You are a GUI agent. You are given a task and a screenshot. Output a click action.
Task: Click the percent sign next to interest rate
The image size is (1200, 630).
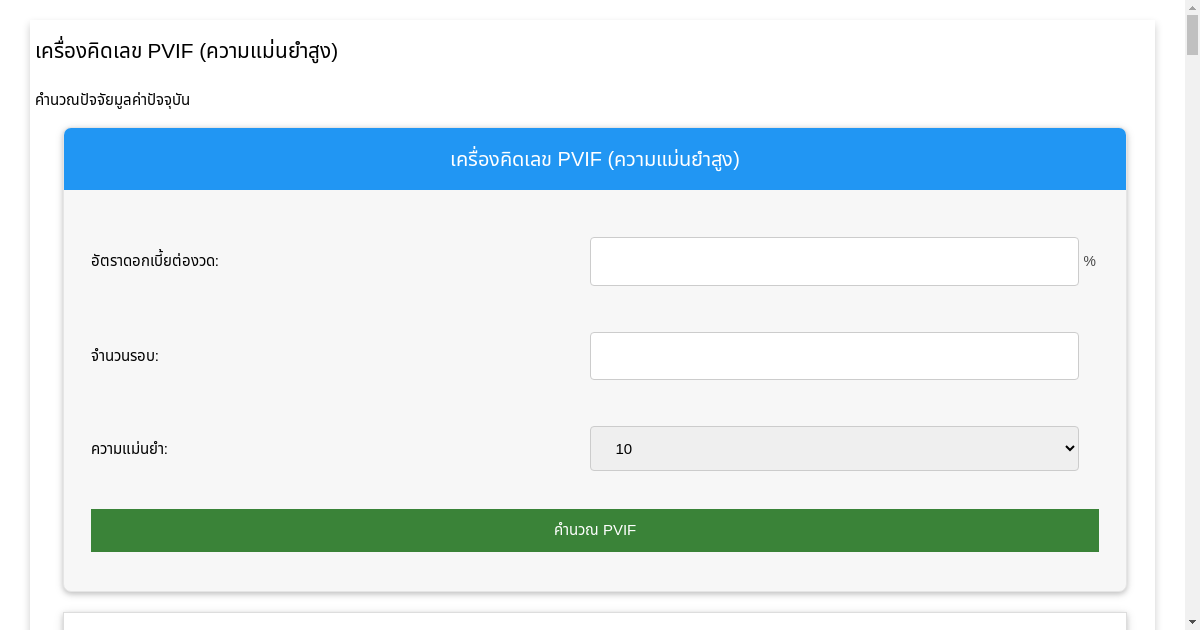(1089, 261)
